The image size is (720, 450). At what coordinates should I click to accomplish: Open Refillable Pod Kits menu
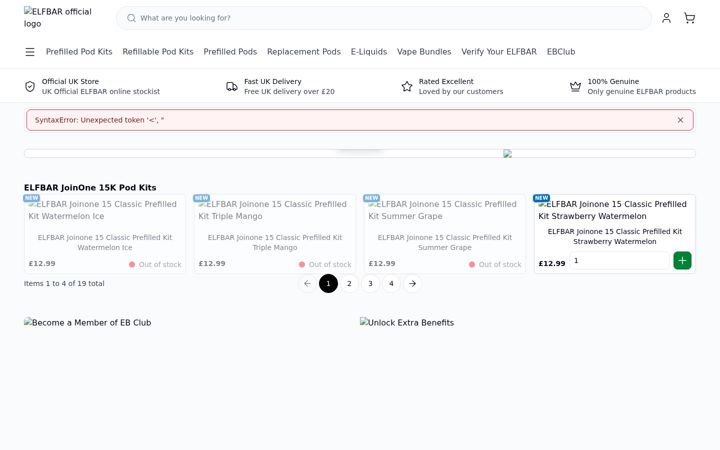(x=158, y=52)
